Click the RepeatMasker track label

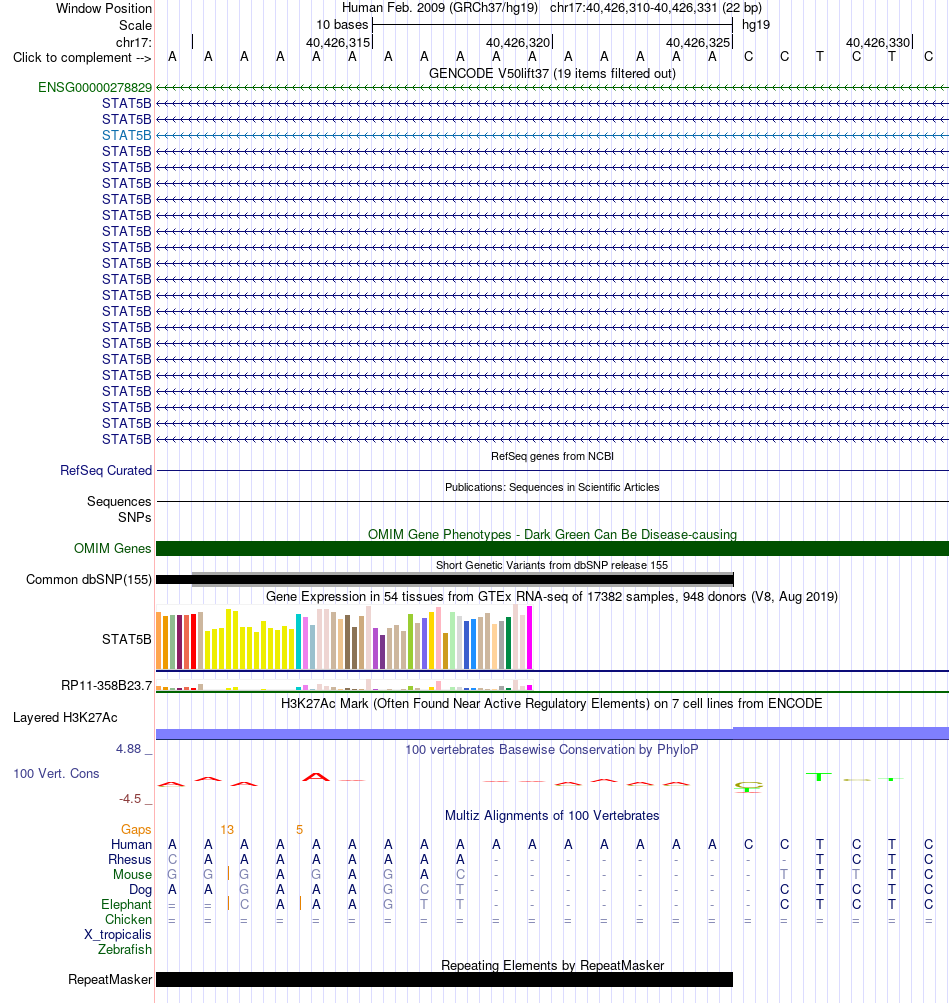110,979
